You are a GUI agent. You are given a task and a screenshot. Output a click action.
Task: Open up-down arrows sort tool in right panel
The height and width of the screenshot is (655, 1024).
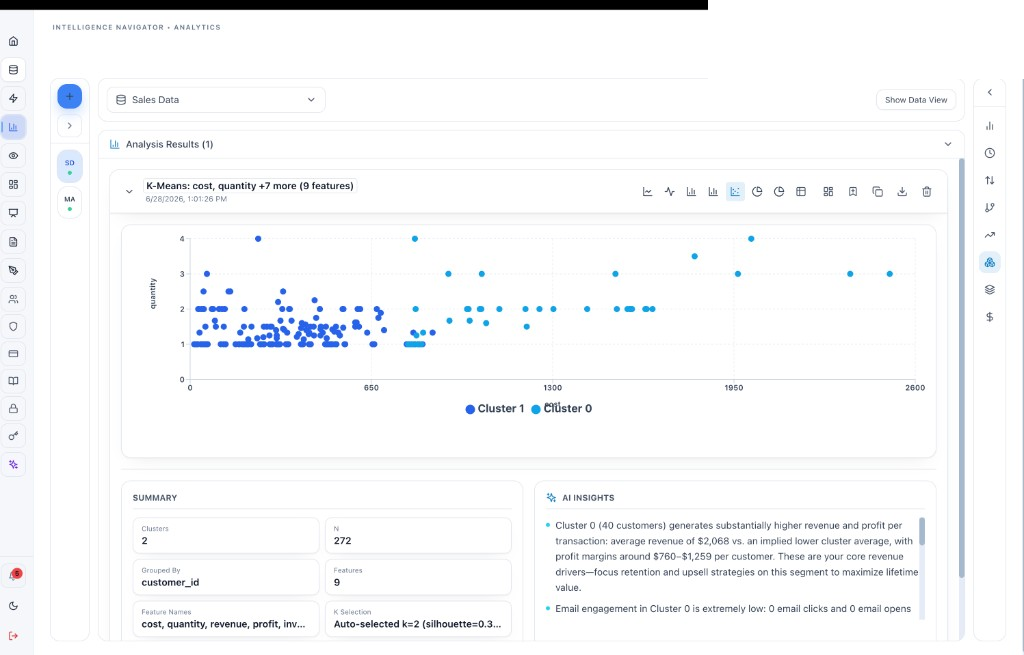990,180
